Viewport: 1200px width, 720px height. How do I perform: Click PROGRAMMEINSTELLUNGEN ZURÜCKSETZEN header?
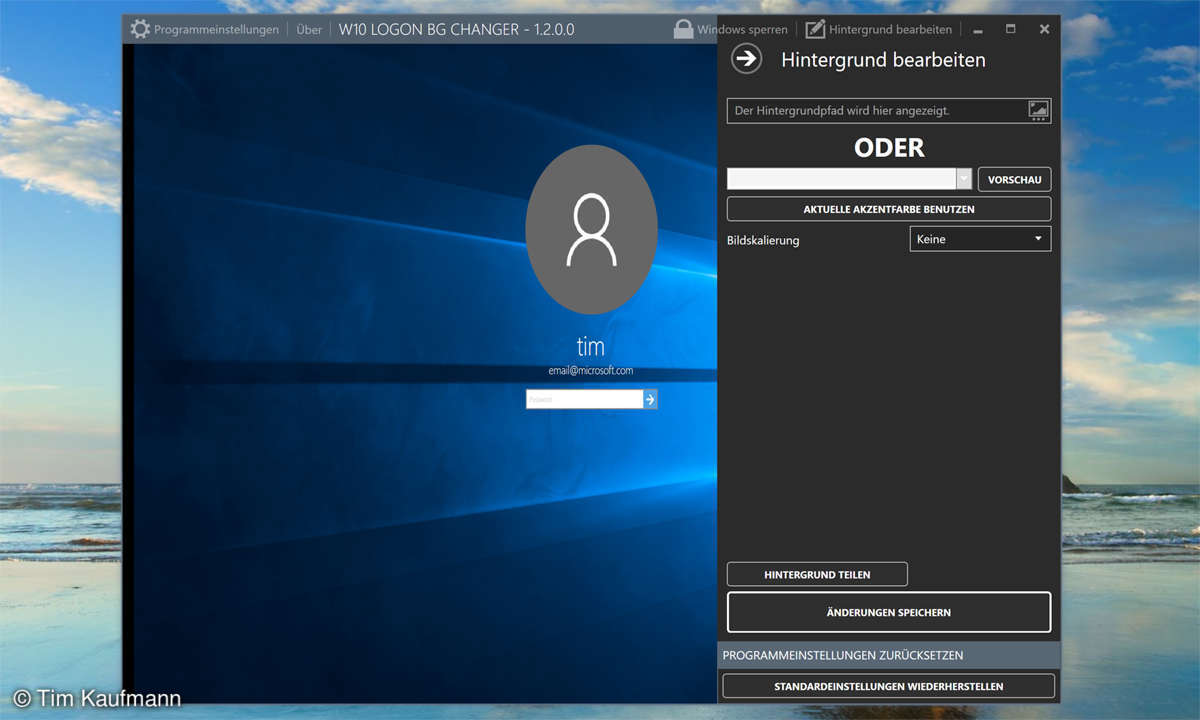click(x=889, y=655)
